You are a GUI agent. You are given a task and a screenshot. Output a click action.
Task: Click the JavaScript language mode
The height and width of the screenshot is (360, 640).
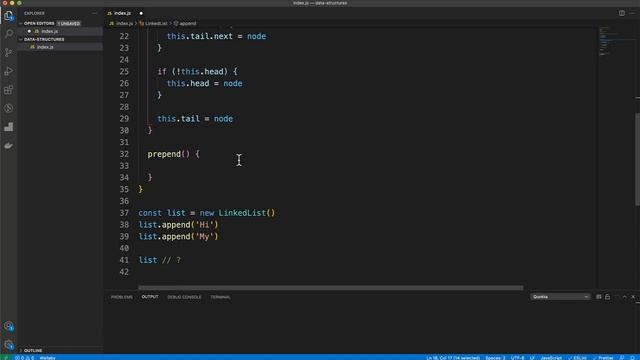[x=551, y=358]
